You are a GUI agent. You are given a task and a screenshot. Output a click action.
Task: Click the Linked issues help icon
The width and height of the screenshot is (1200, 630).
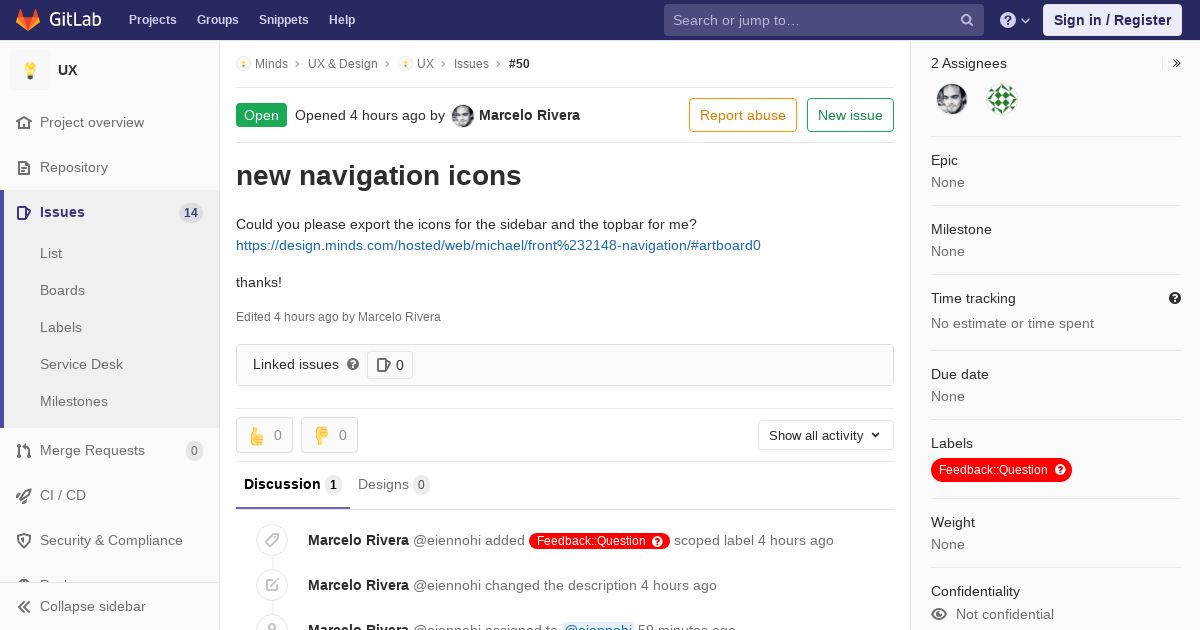pyautogui.click(x=353, y=364)
